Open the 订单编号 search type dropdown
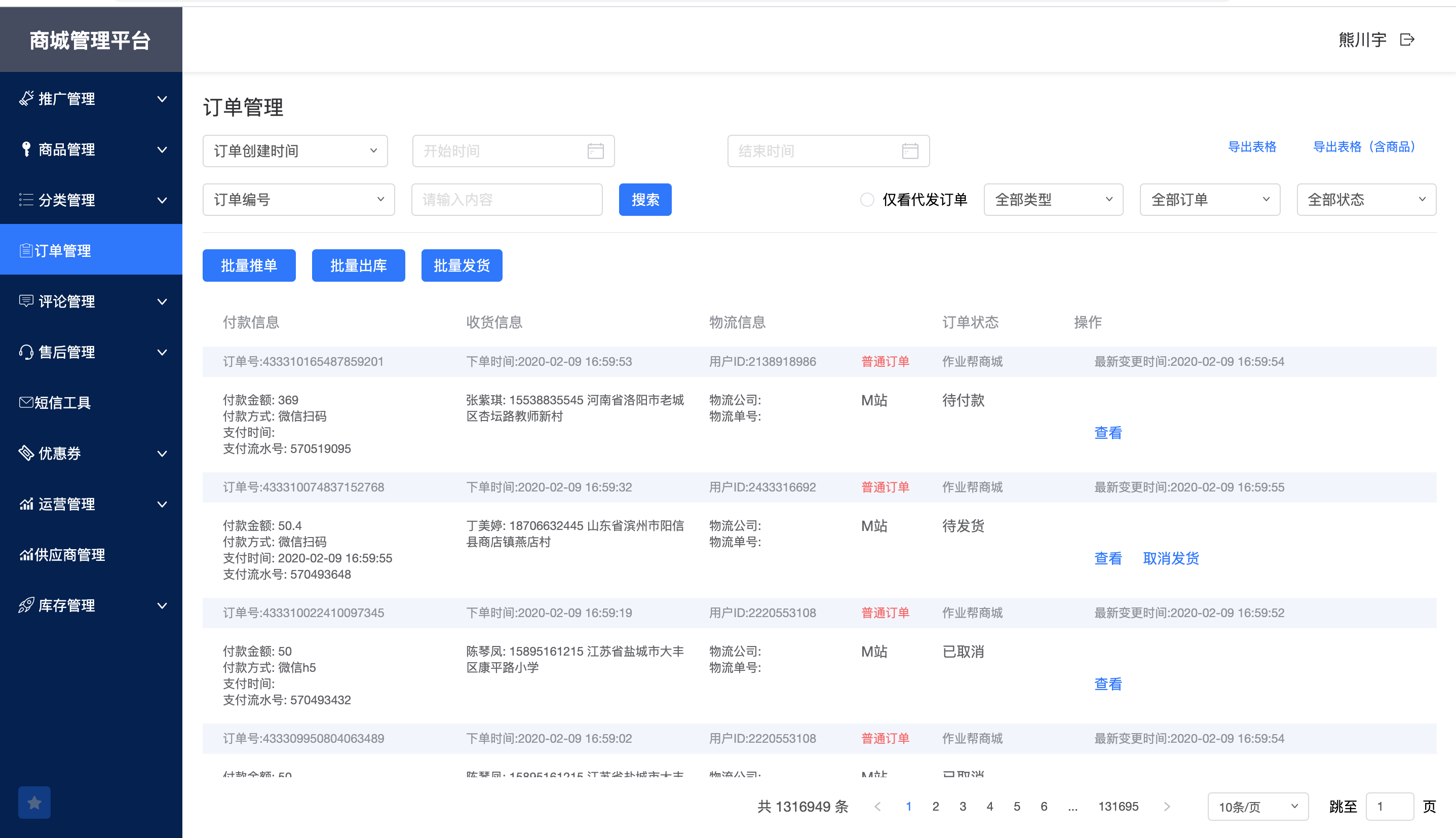This screenshot has height=838, width=1456. pos(298,200)
